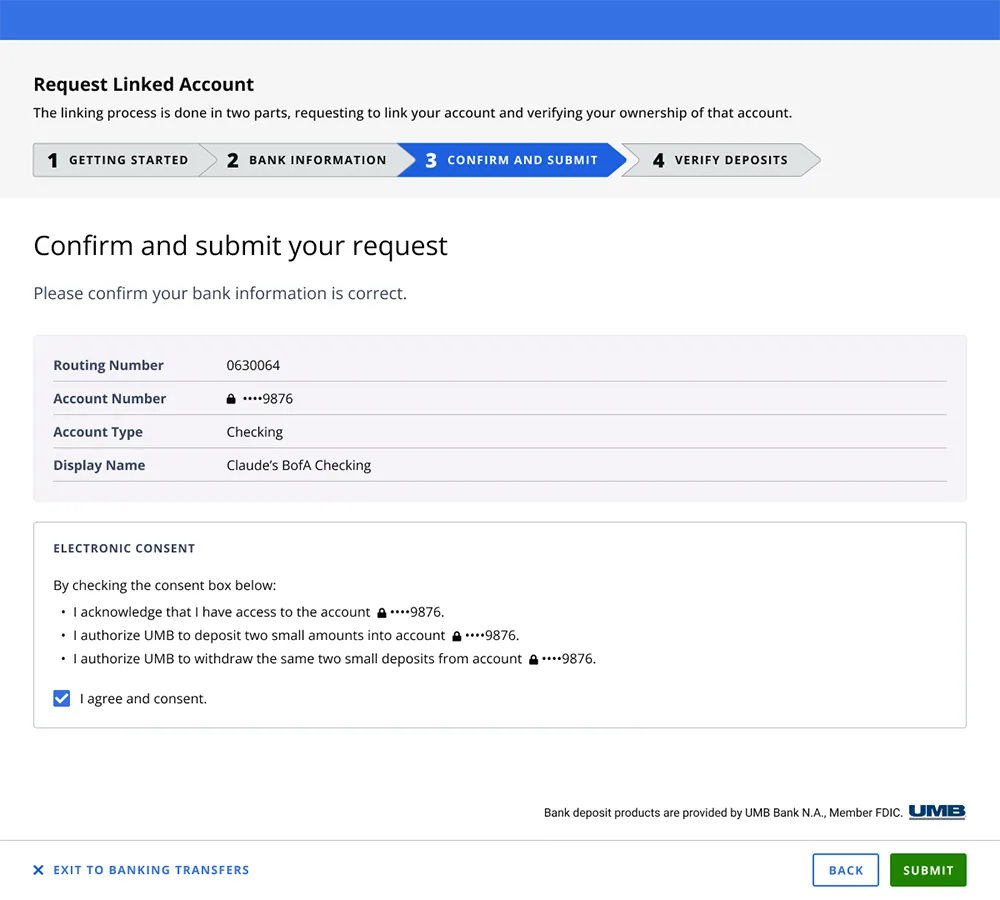Click the Display Name label
Screen dimensions: 1000x900
point(99,465)
